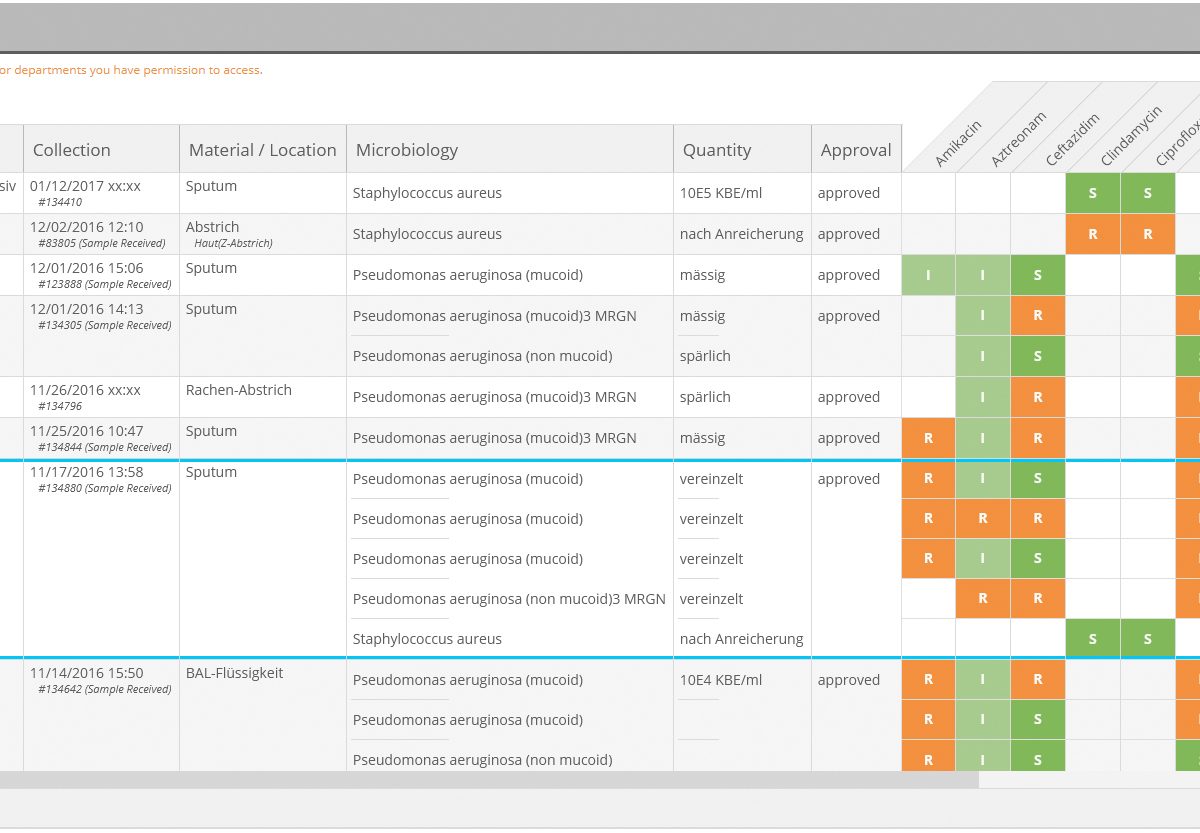Click the horizontal scrollbar below the table
The image size is (1200, 833).
pos(488,780)
